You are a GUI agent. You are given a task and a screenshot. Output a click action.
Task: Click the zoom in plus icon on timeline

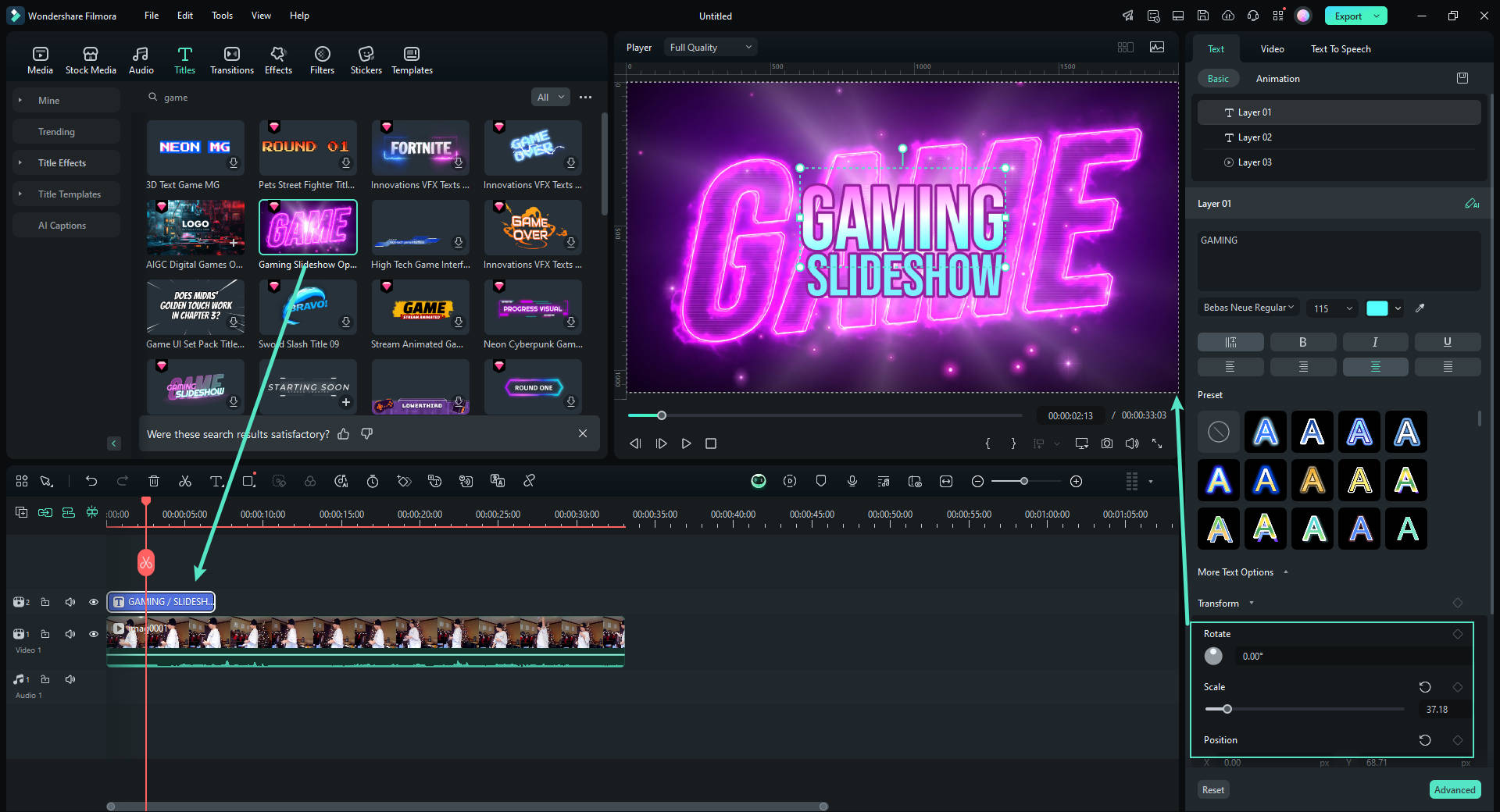1076,481
